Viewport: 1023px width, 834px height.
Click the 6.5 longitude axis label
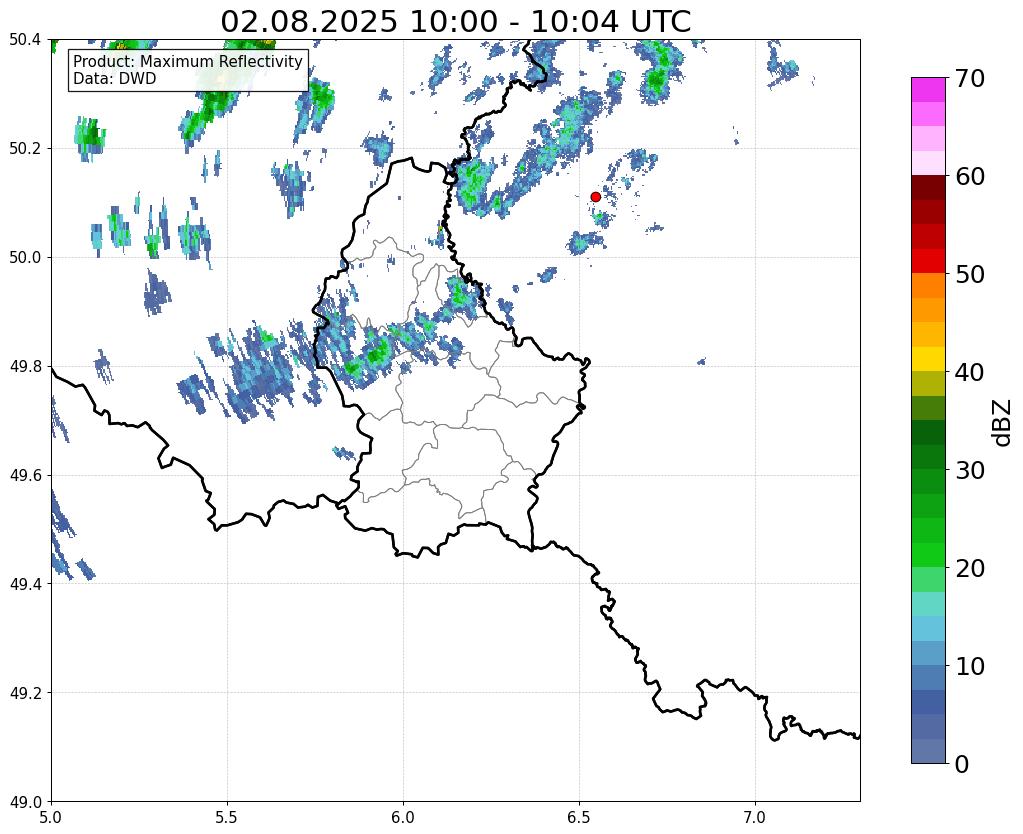point(579,817)
